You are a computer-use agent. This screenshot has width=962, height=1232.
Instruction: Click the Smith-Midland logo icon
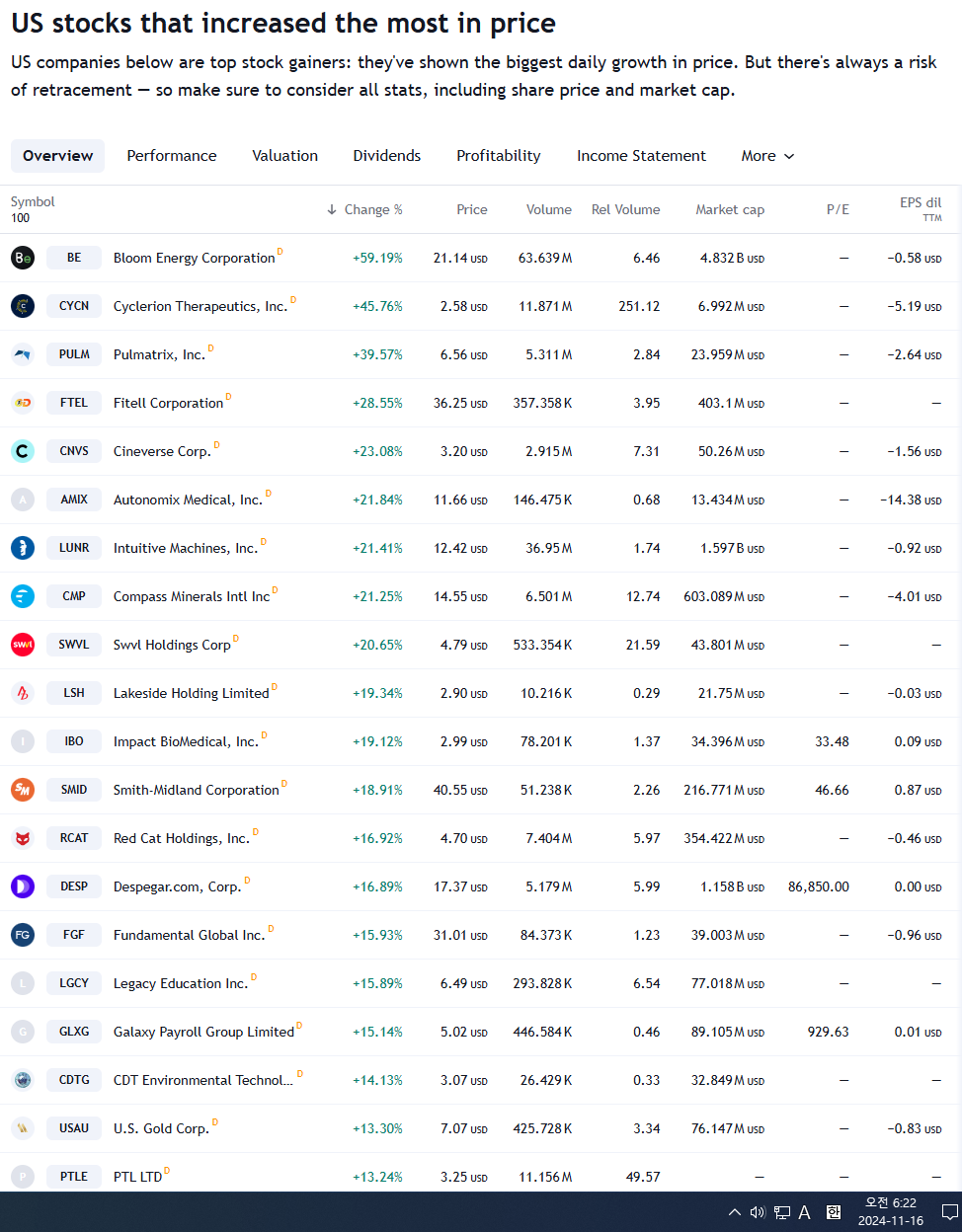23,790
